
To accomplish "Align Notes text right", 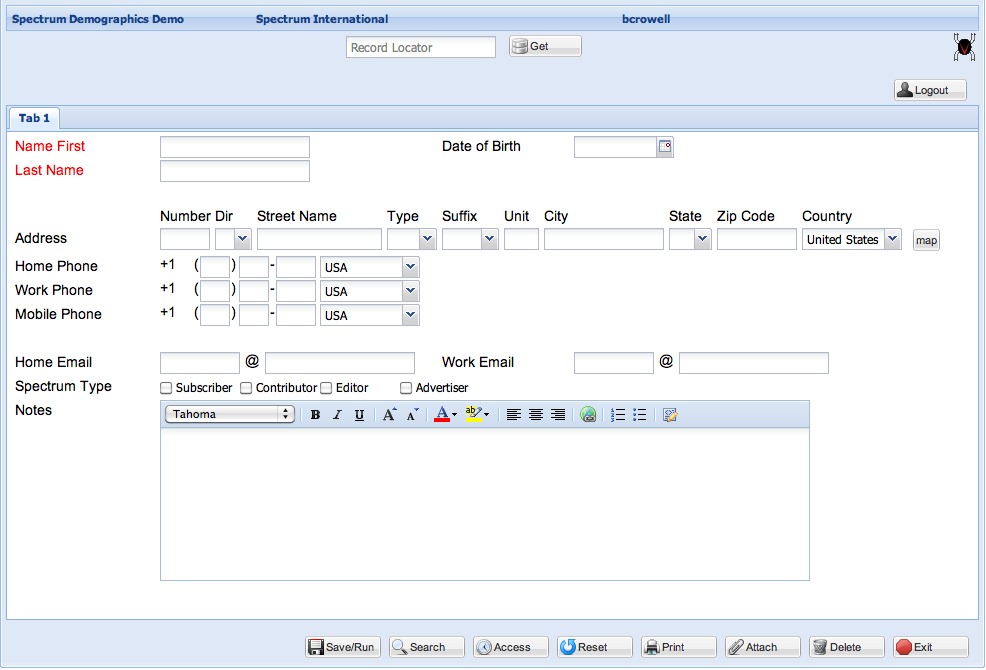I will pyautogui.click(x=558, y=415).
